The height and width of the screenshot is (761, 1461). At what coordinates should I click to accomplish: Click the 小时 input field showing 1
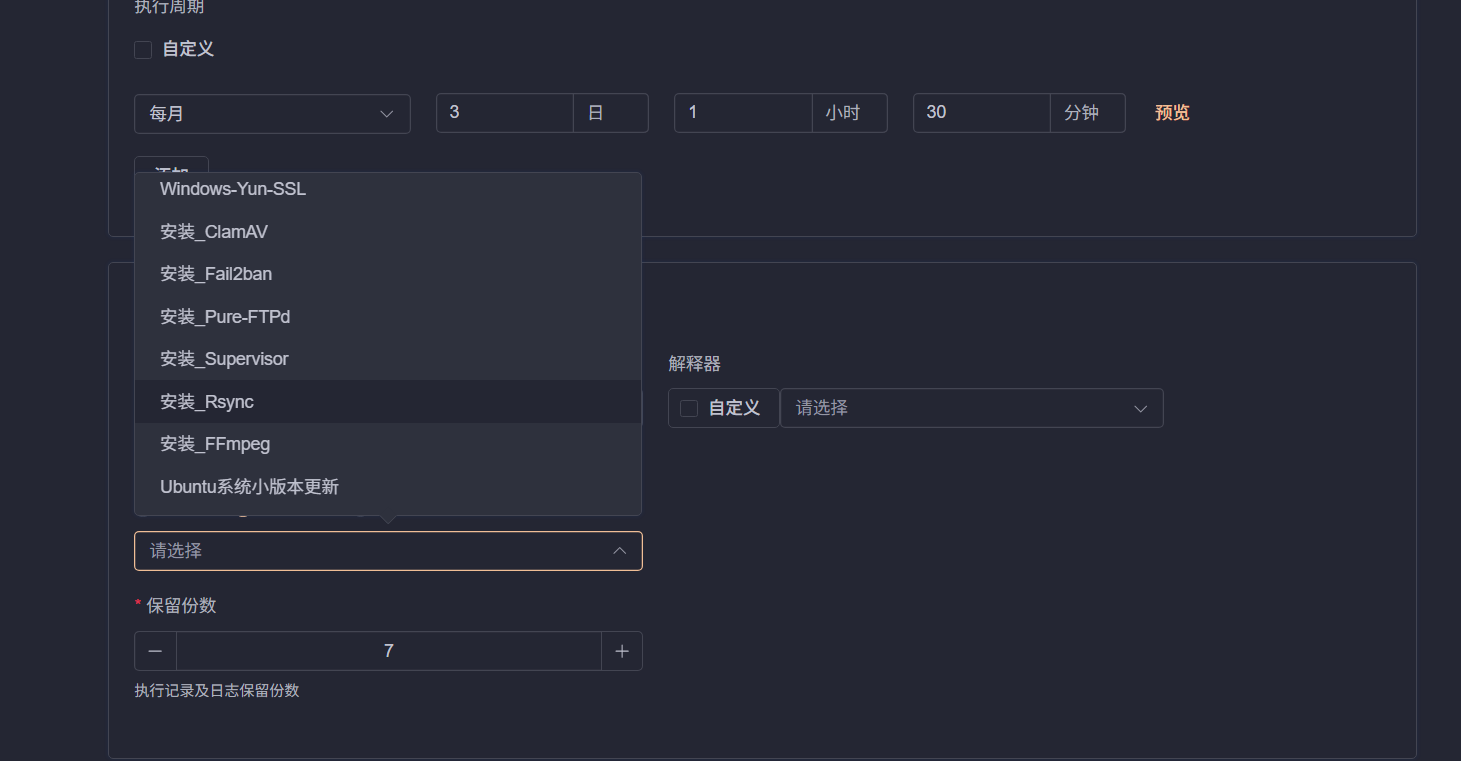click(x=742, y=113)
